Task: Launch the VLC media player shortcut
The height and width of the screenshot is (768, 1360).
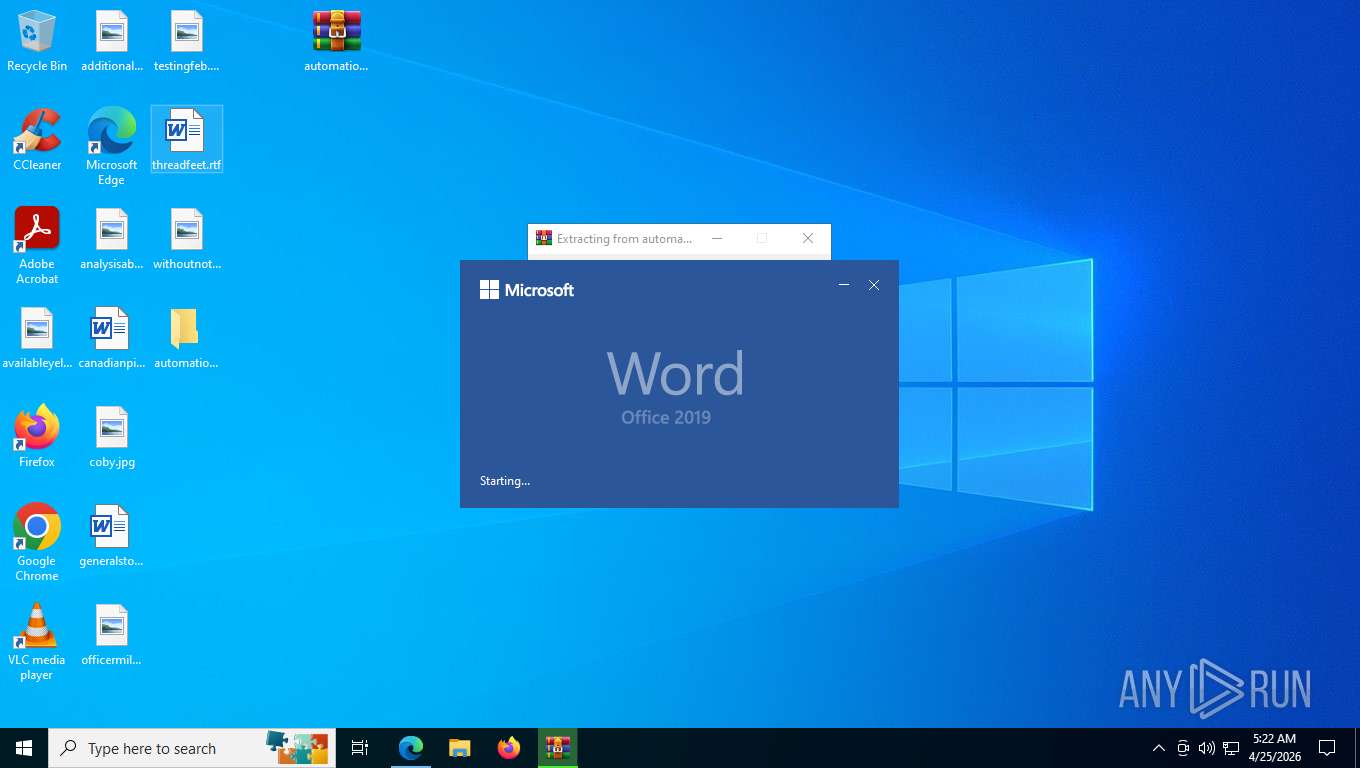Action: [x=37, y=642]
